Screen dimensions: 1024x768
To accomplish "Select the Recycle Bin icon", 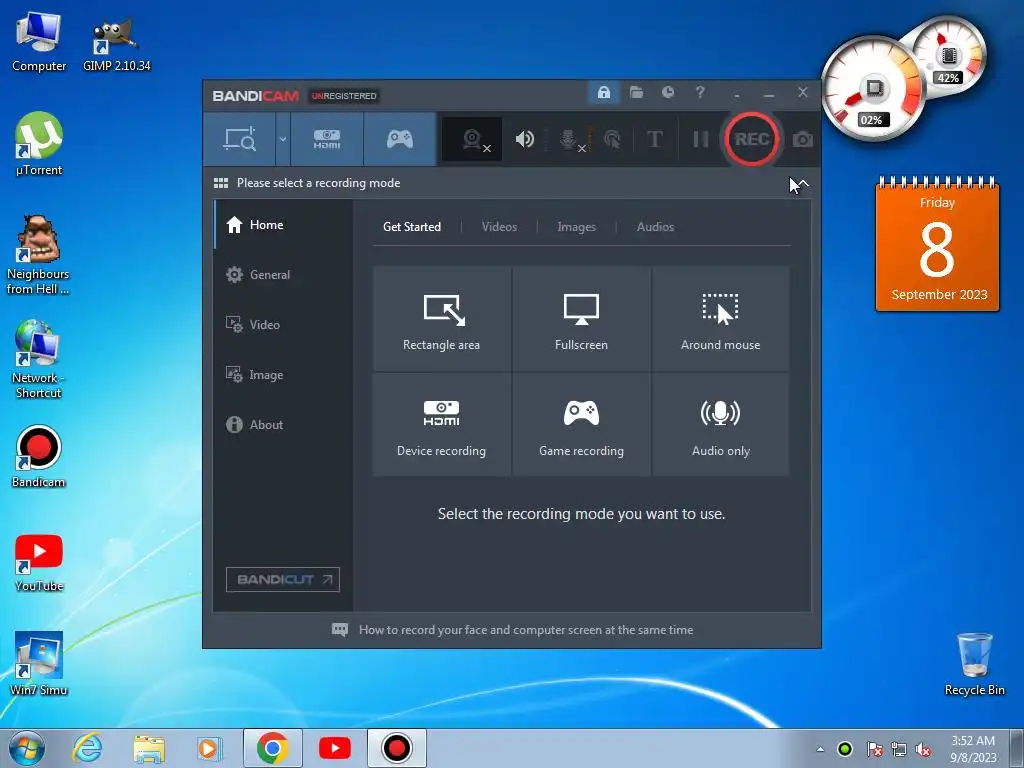I will 974,664.
